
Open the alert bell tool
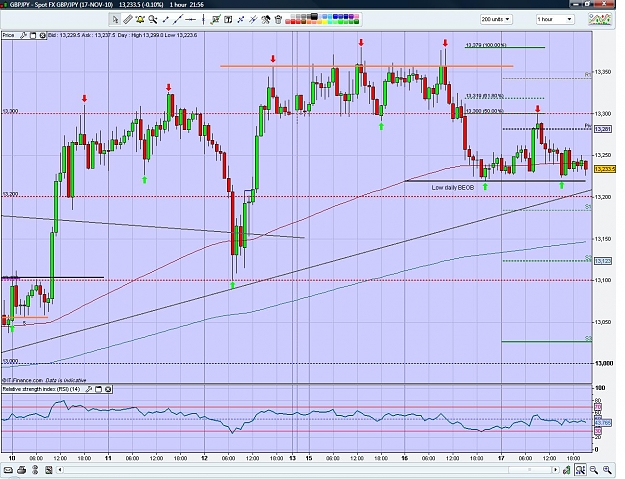140,19
